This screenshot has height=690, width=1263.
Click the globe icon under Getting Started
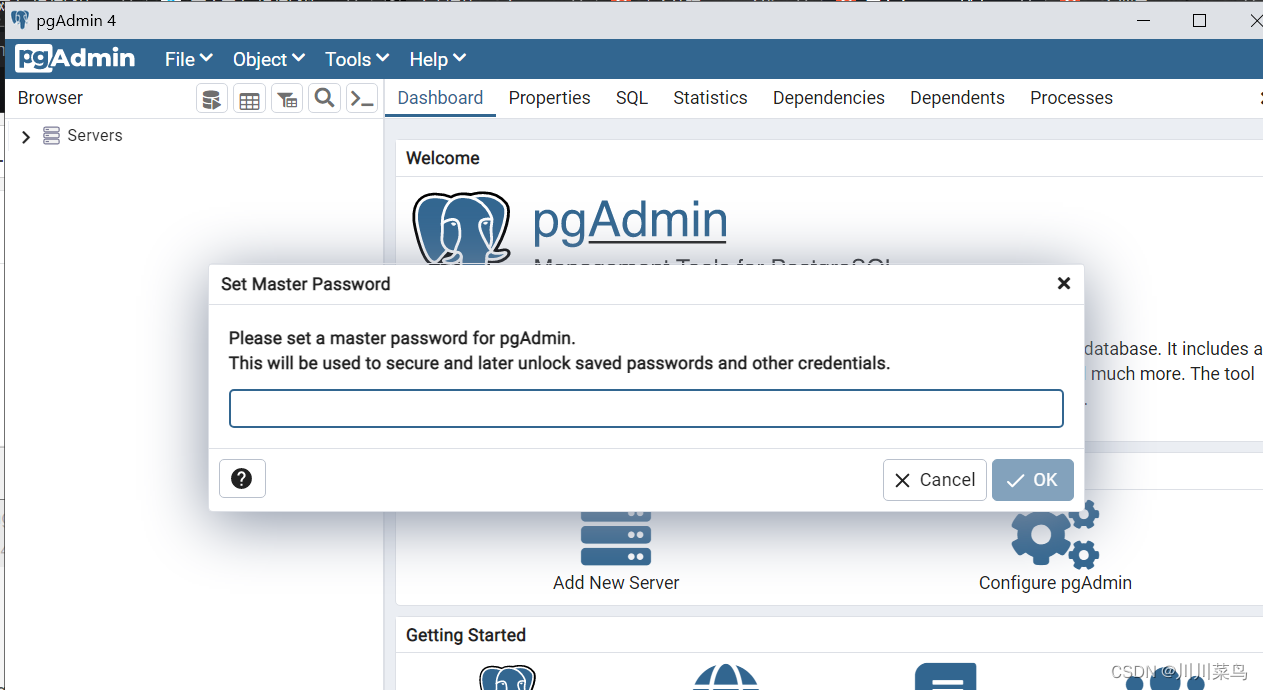pos(726,677)
